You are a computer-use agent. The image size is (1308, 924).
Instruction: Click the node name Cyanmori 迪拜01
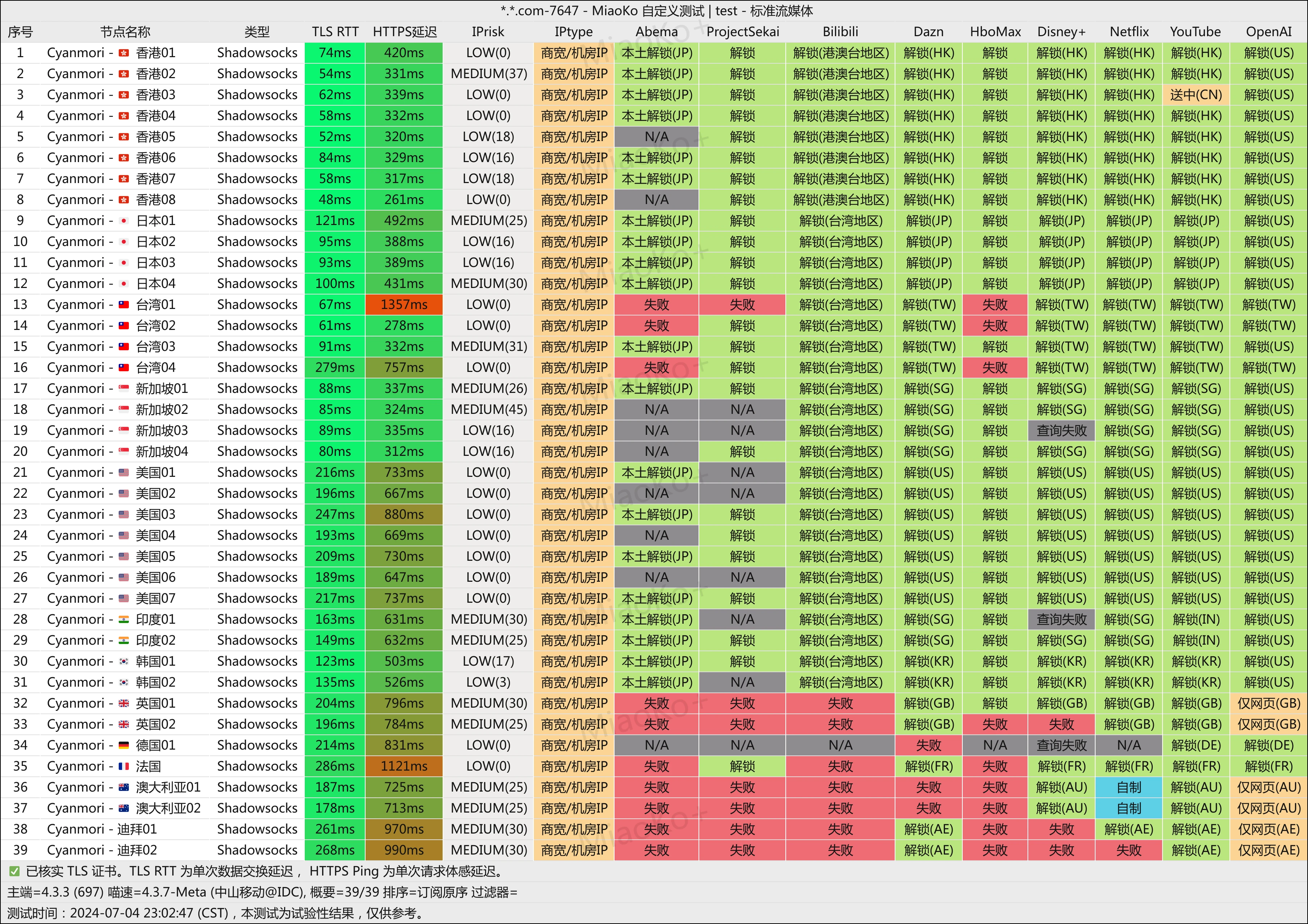click(x=101, y=830)
